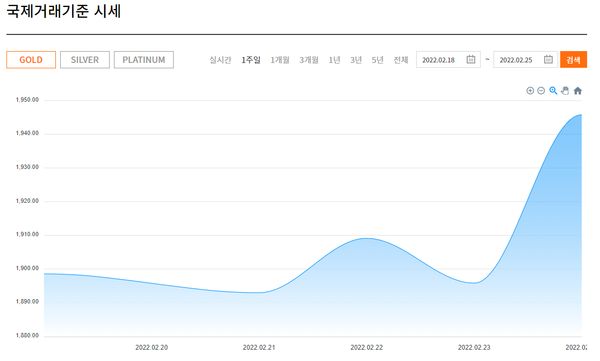Switch to the PLATINUM tab

point(144,60)
